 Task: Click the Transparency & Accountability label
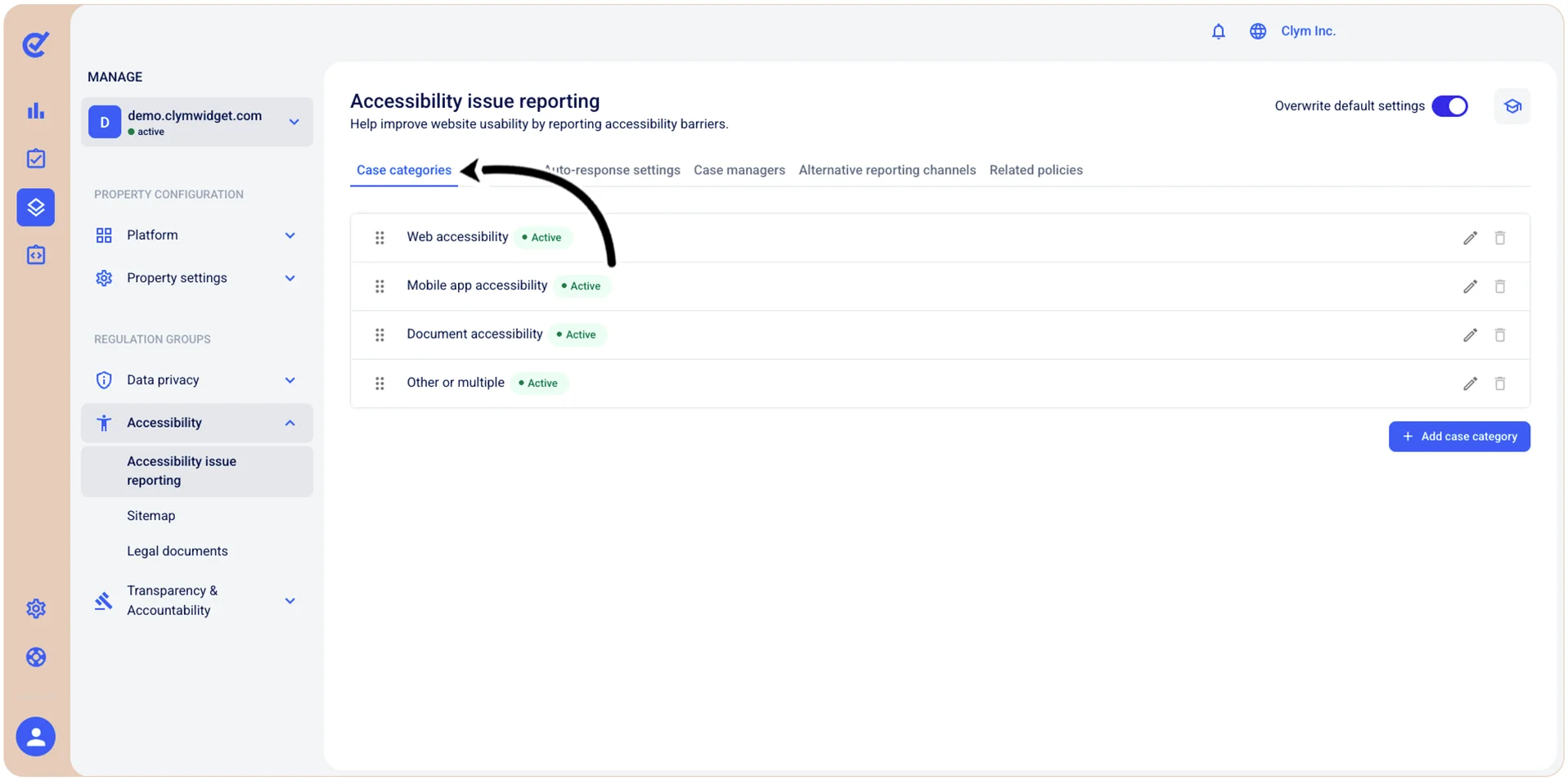[x=172, y=600]
